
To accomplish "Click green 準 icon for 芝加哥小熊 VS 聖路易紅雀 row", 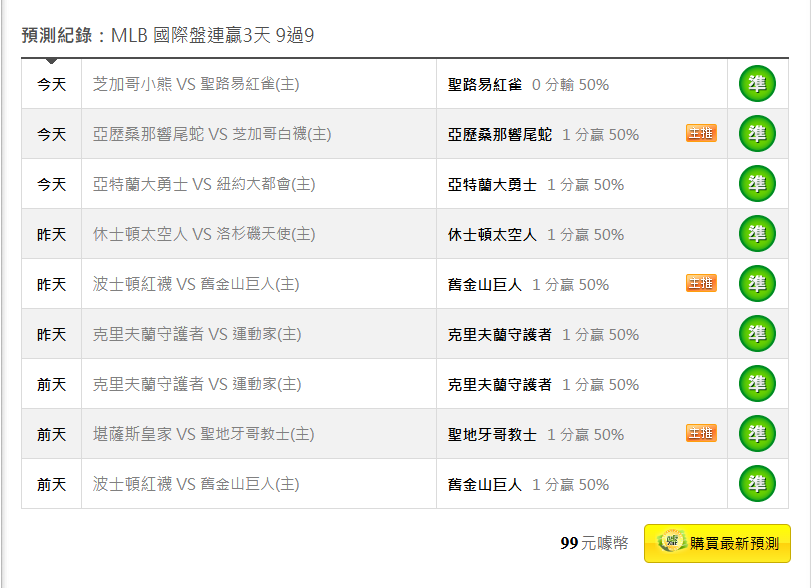I will (757, 84).
